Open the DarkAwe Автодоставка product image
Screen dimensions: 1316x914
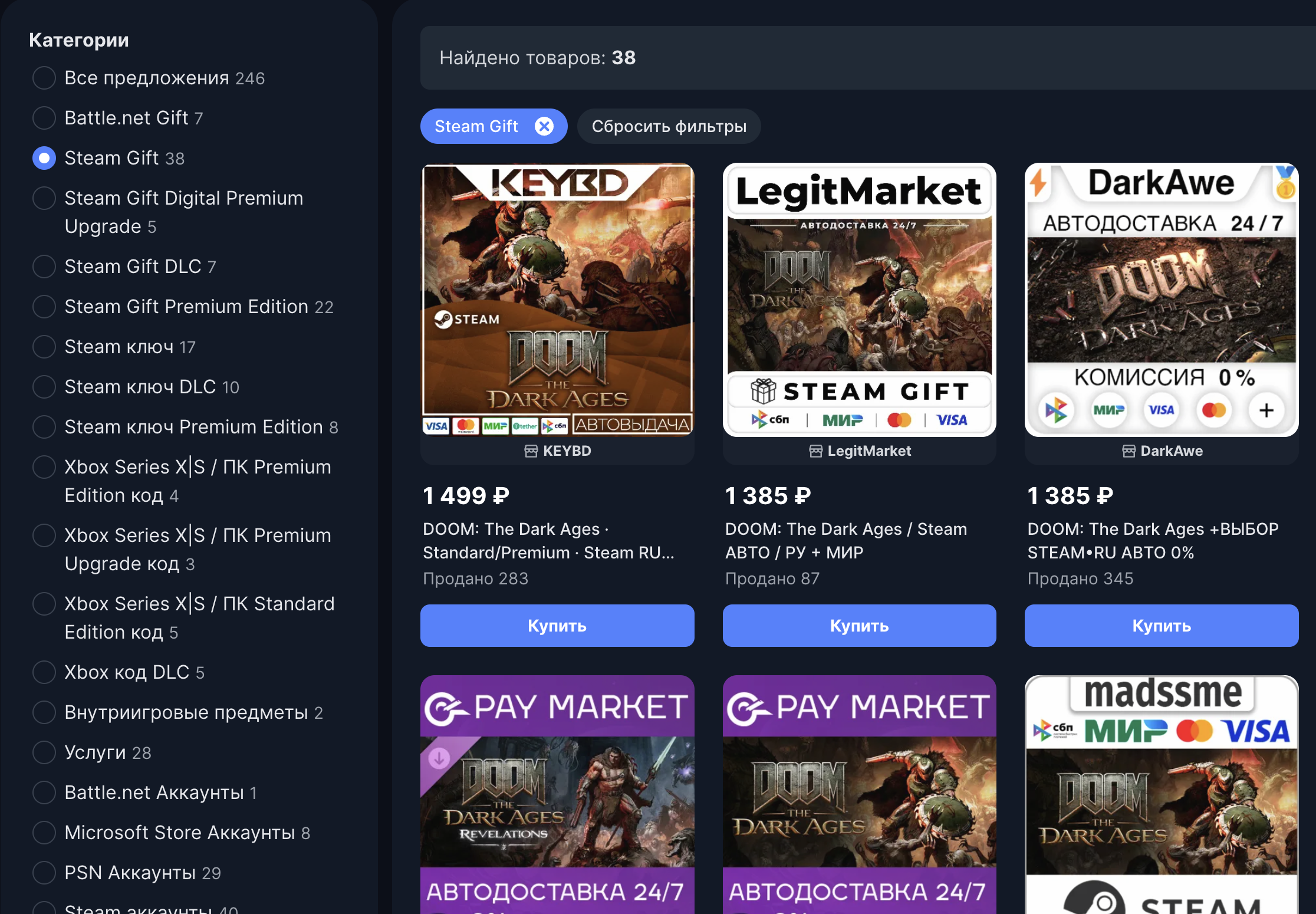coord(1162,300)
